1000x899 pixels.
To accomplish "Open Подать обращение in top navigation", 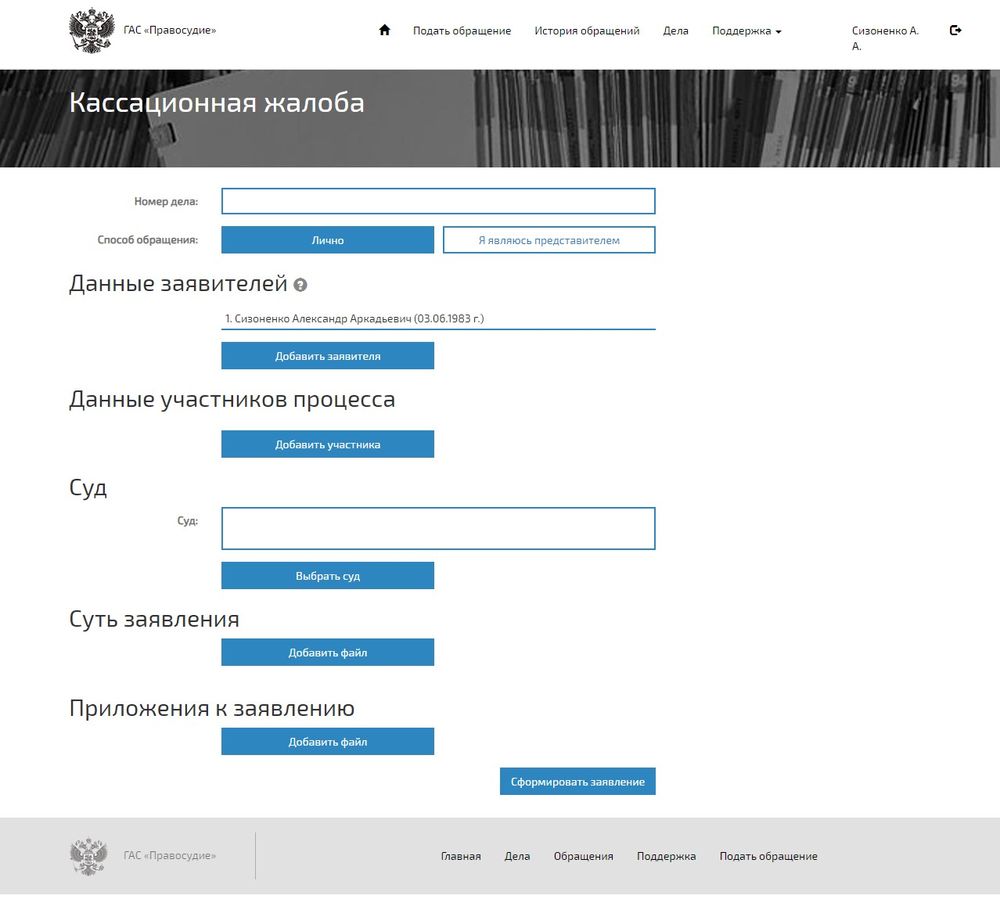I will pos(462,31).
